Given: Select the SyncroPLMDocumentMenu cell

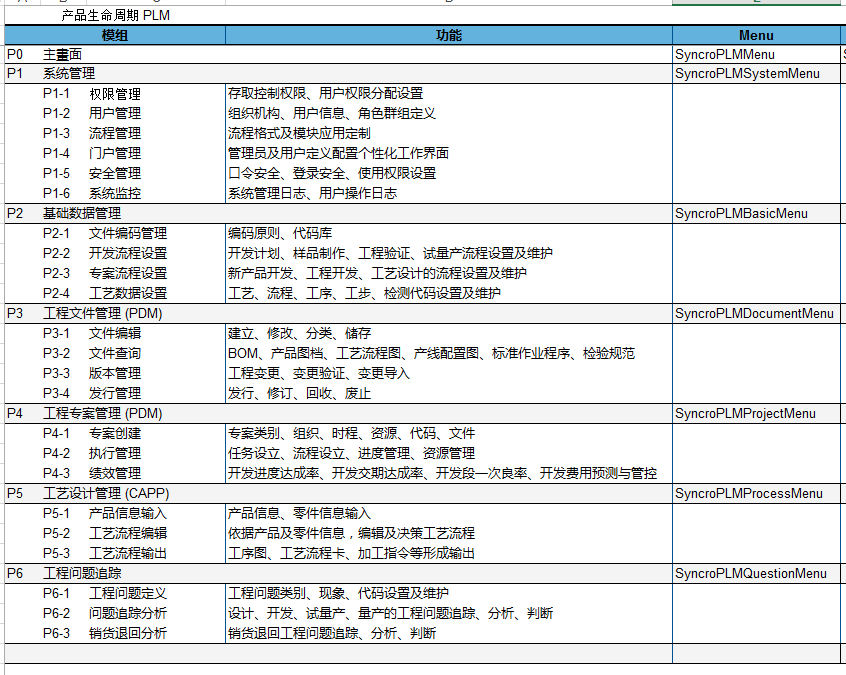Looking at the screenshot, I should pyautogui.click(x=754, y=313).
